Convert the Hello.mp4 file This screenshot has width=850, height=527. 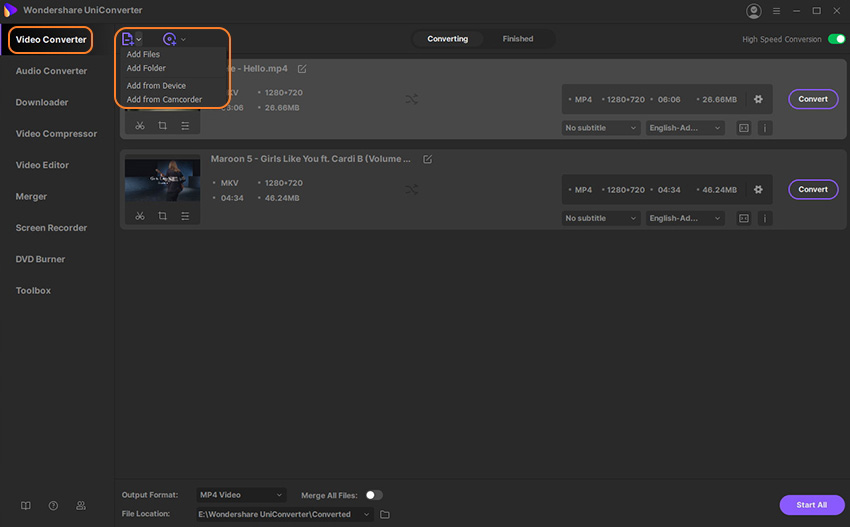pyautogui.click(x=813, y=99)
